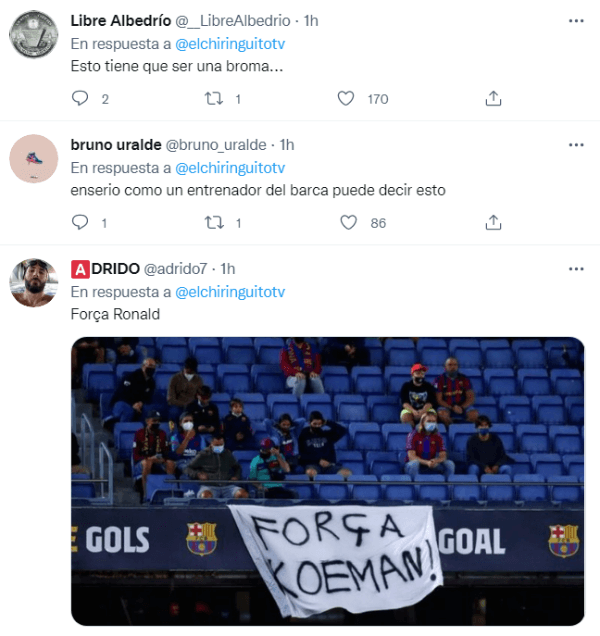Open more options on bruno uralde's tweet

pos(576,145)
